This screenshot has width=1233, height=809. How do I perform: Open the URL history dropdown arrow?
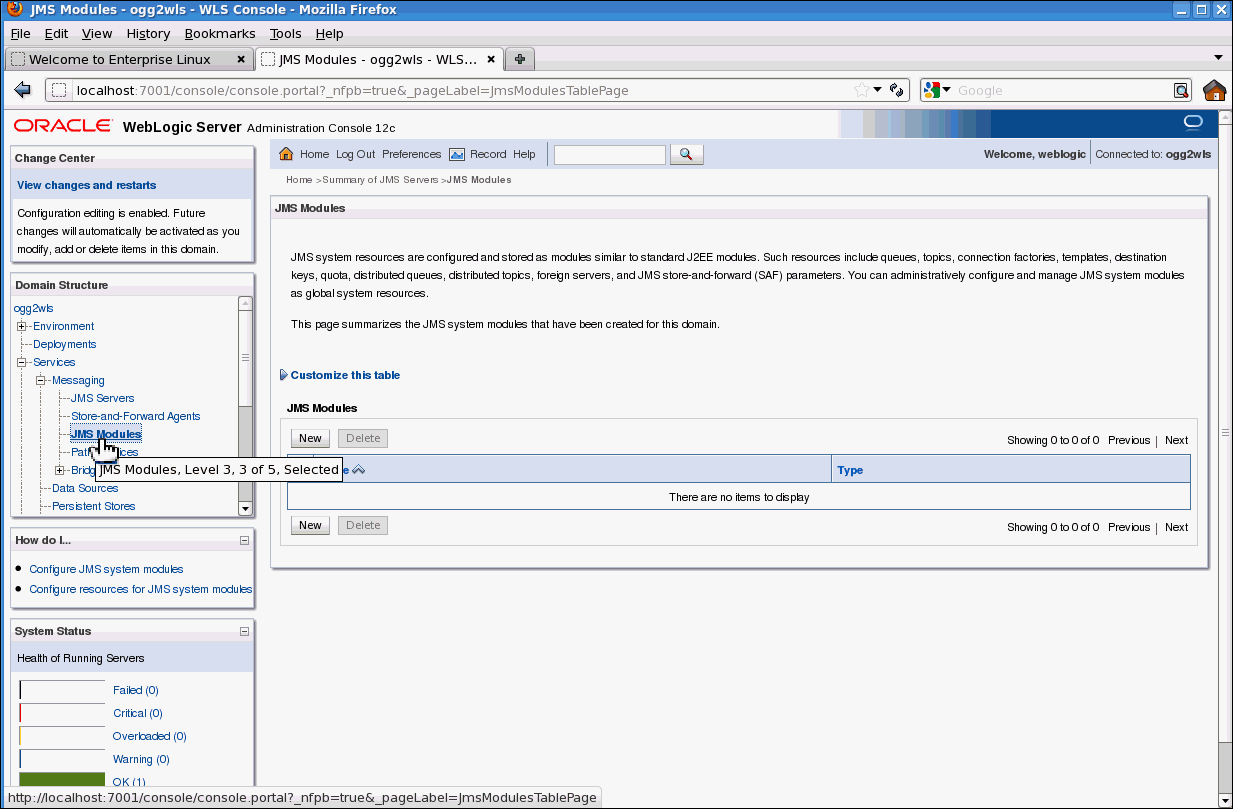click(x=878, y=90)
